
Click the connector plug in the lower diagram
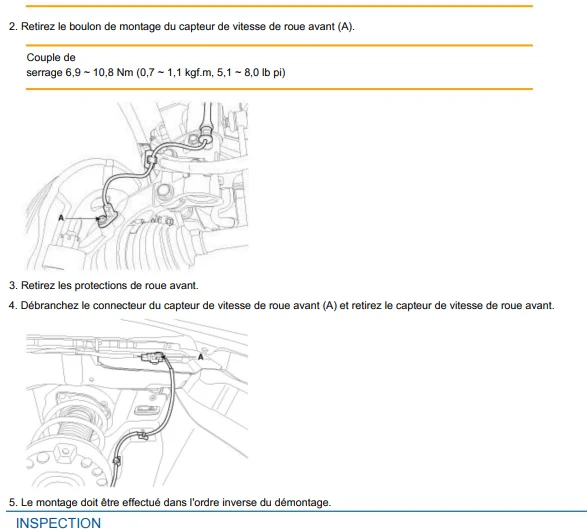pos(153,358)
